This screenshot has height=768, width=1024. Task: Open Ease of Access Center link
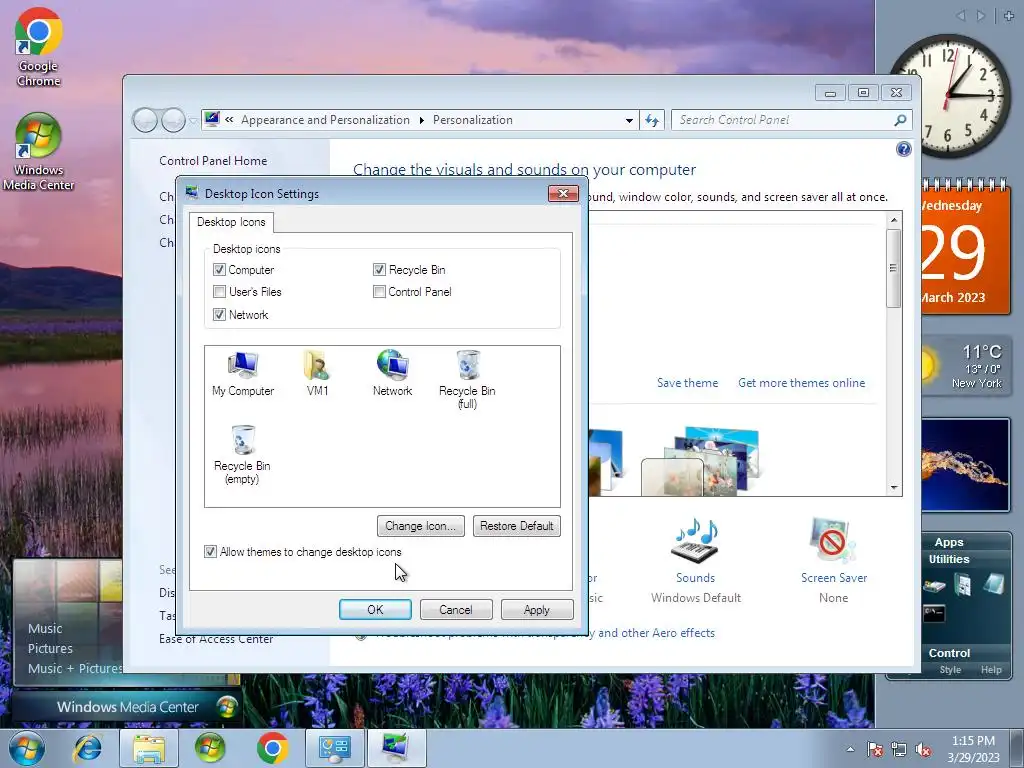[x=216, y=639]
